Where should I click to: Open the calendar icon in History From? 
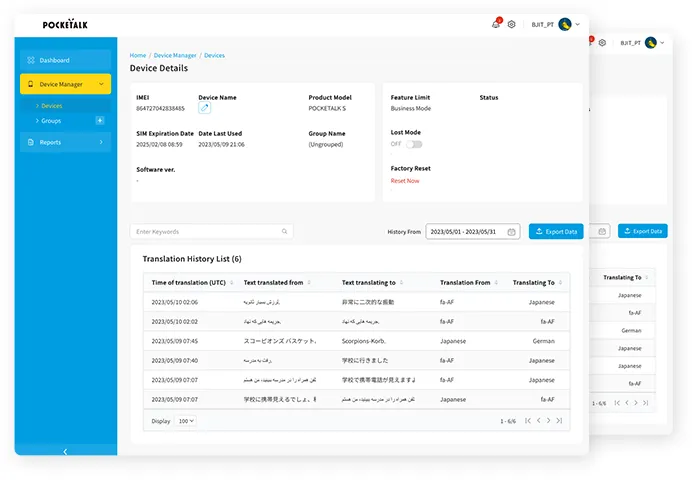click(x=511, y=231)
